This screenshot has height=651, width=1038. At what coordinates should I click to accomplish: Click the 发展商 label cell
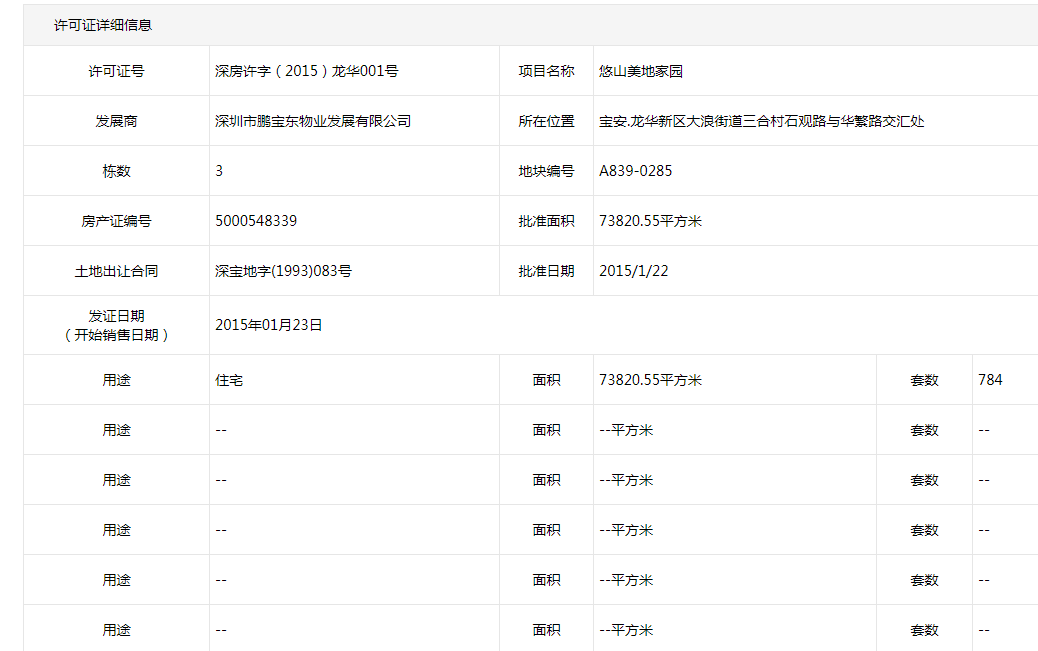pos(117,121)
